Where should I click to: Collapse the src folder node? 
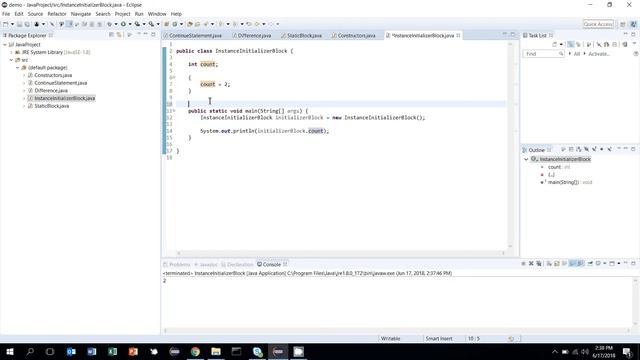pyautogui.click(x=11, y=60)
